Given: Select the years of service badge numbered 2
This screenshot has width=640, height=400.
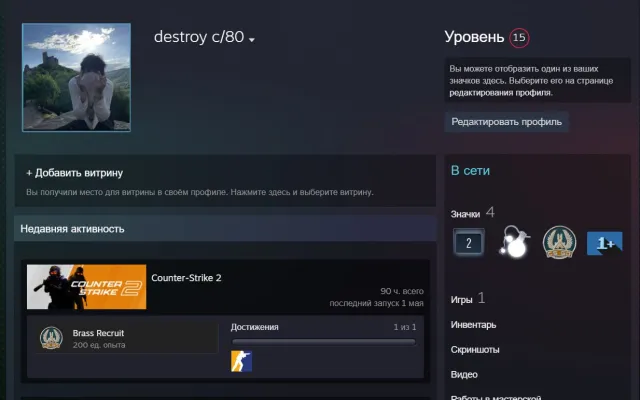Looking at the screenshot, I should (x=469, y=243).
